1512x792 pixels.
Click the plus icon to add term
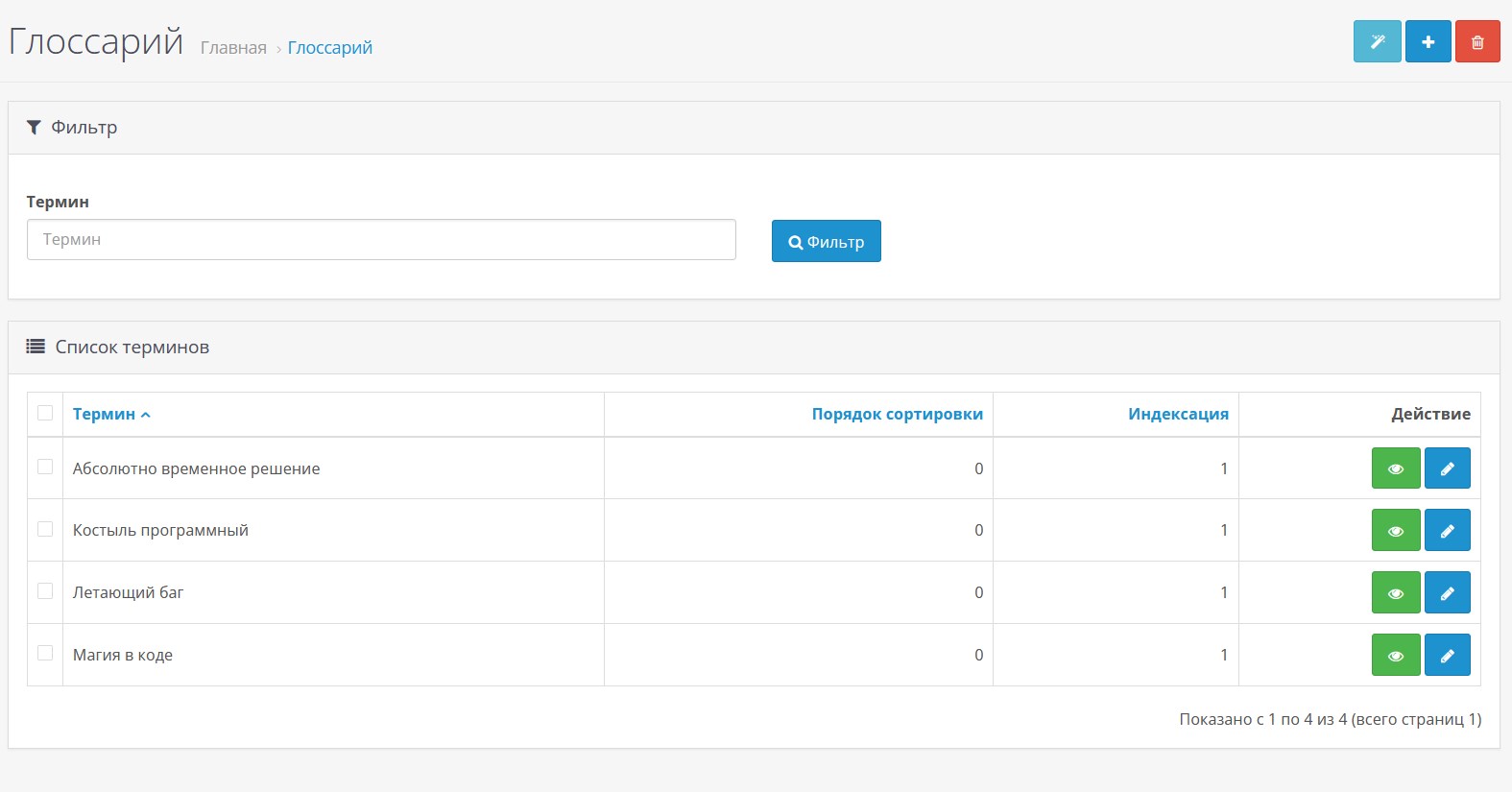click(1428, 41)
